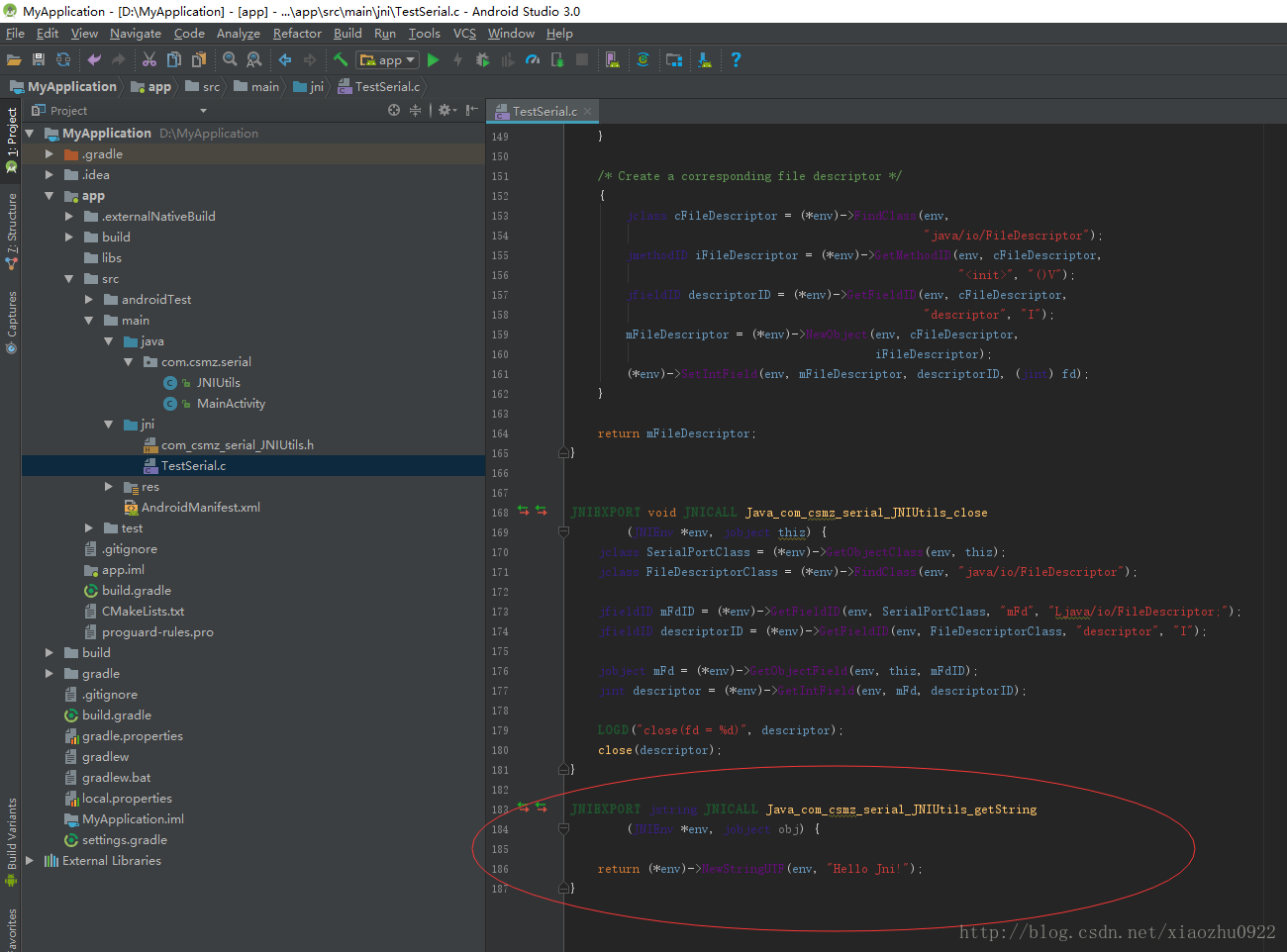Click the Profile app gauge icon
The height and width of the screenshot is (952, 1287).
tap(533, 60)
